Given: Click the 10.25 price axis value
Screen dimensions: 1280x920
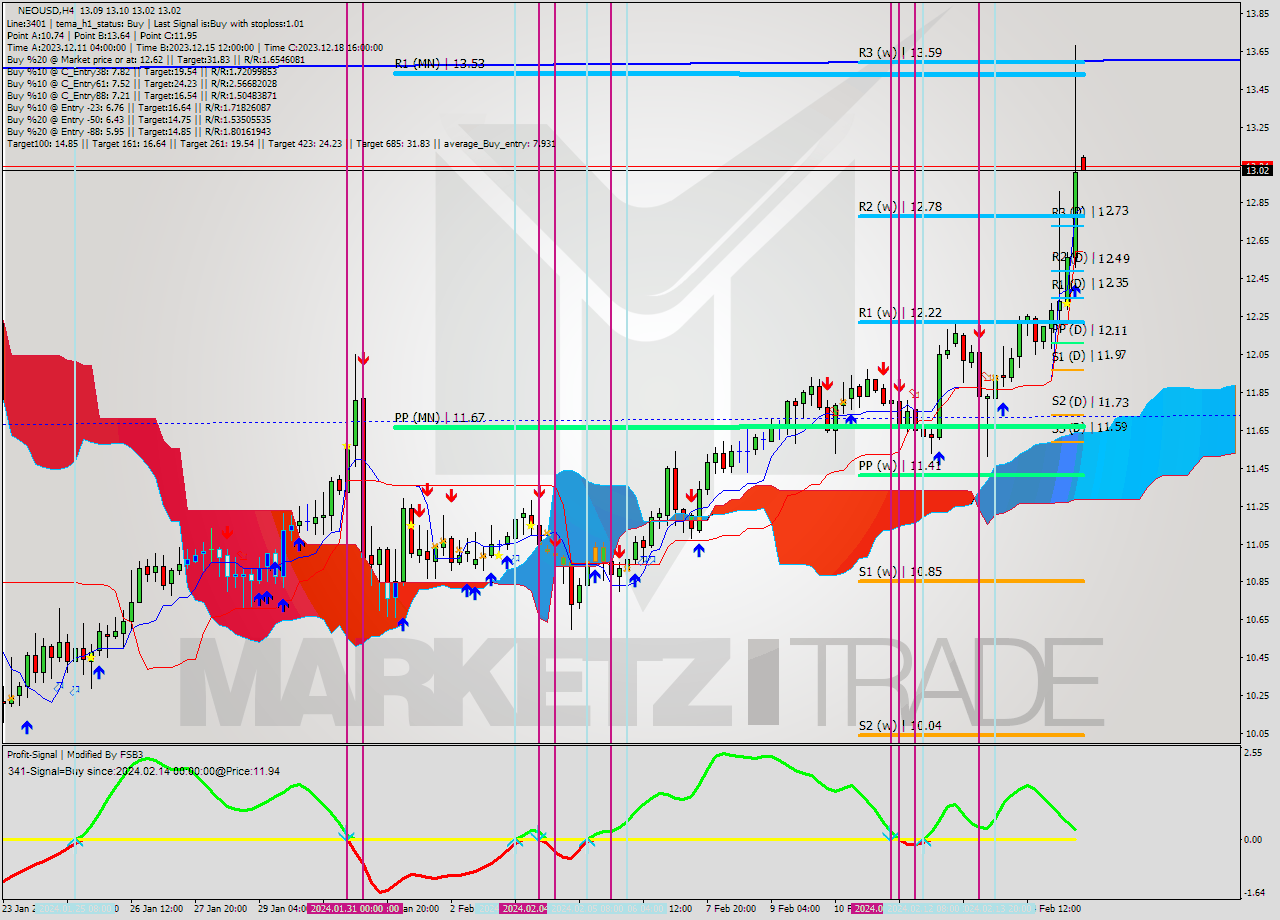Looking at the screenshot, I should (x=1257, y=695).
